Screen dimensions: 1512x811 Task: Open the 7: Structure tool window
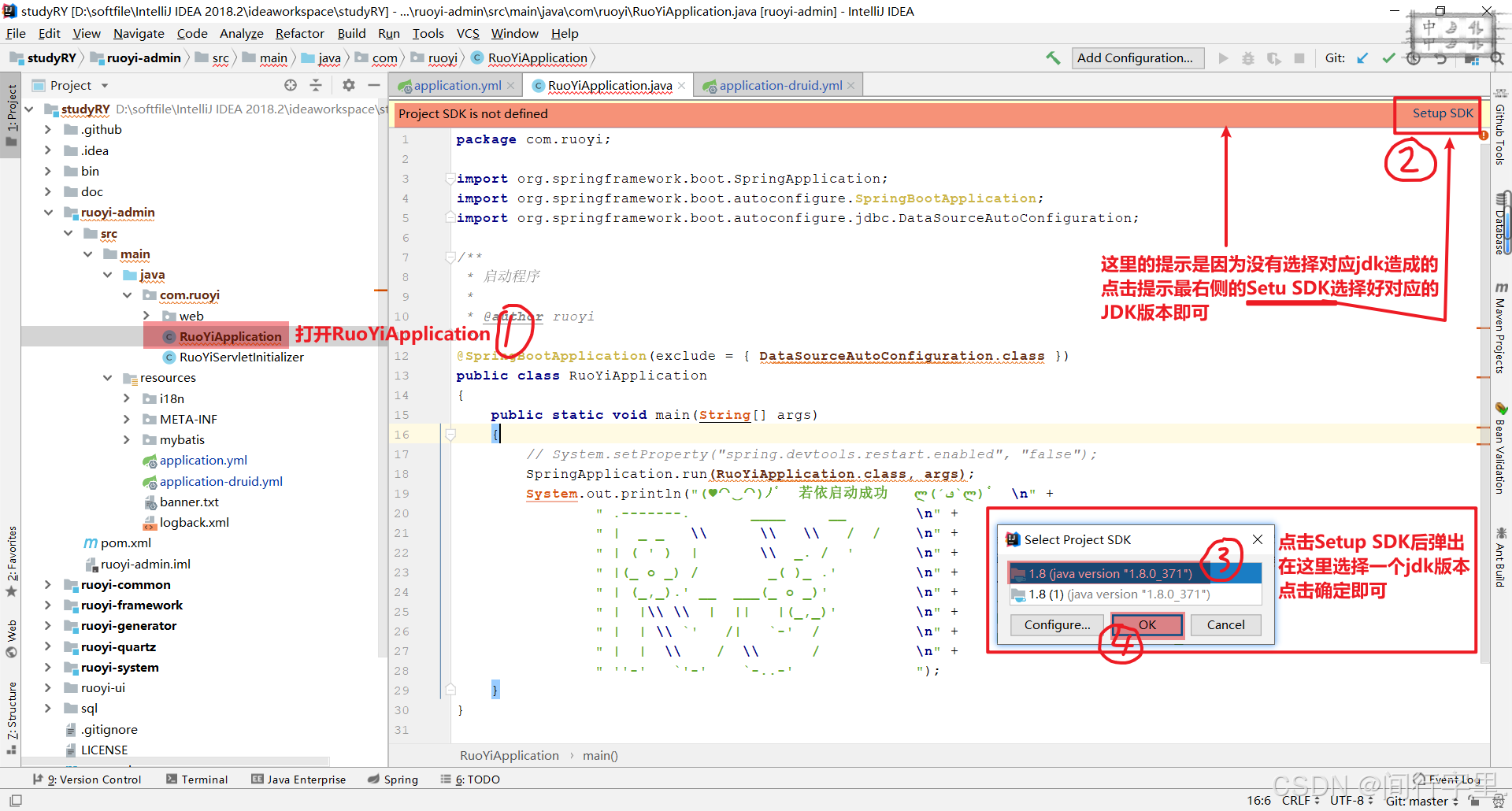pos(11,717)
